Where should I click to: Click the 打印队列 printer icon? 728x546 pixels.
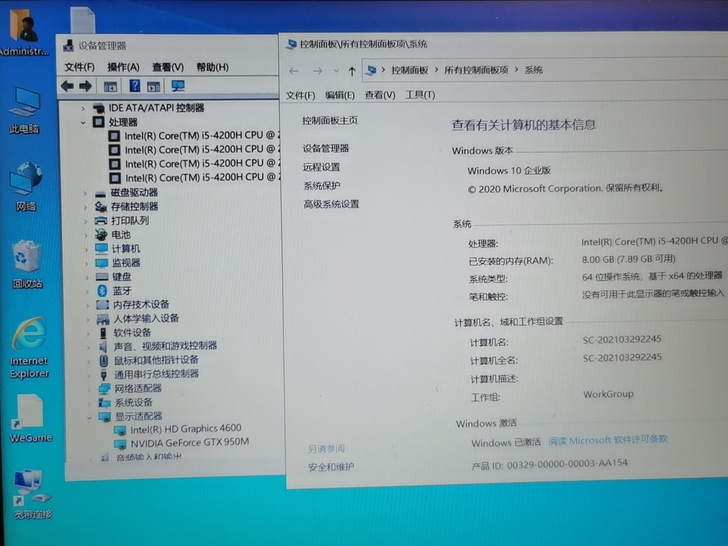tap(101, 221)
